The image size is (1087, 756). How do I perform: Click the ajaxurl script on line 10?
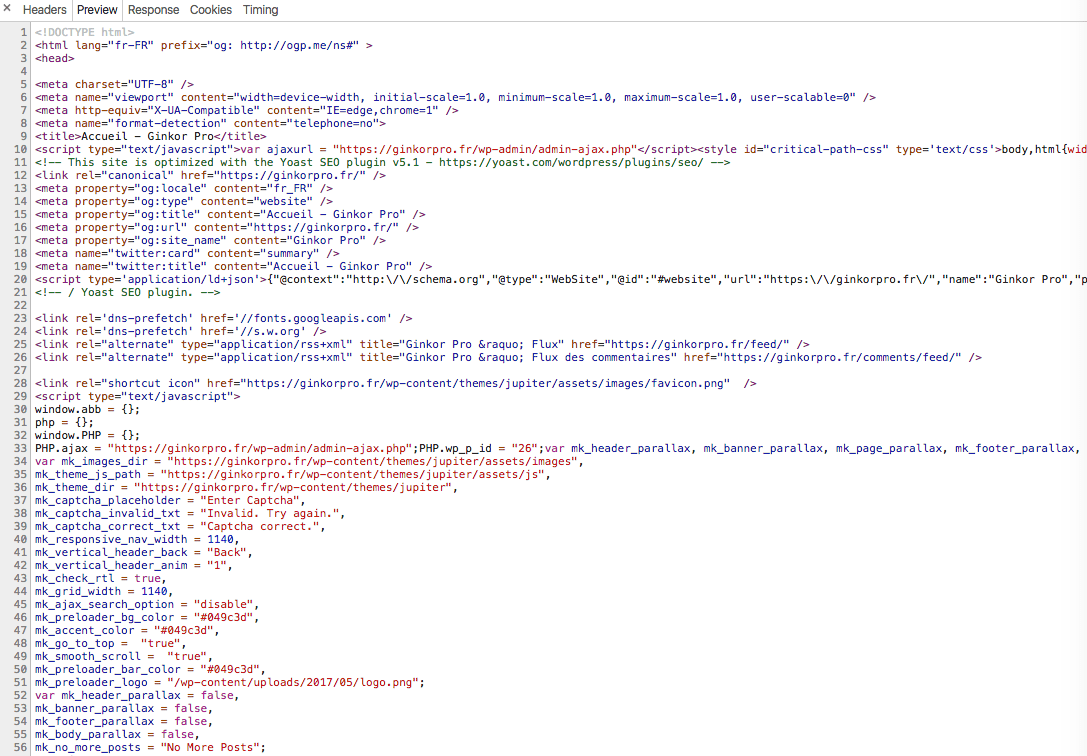pos(365,150)
